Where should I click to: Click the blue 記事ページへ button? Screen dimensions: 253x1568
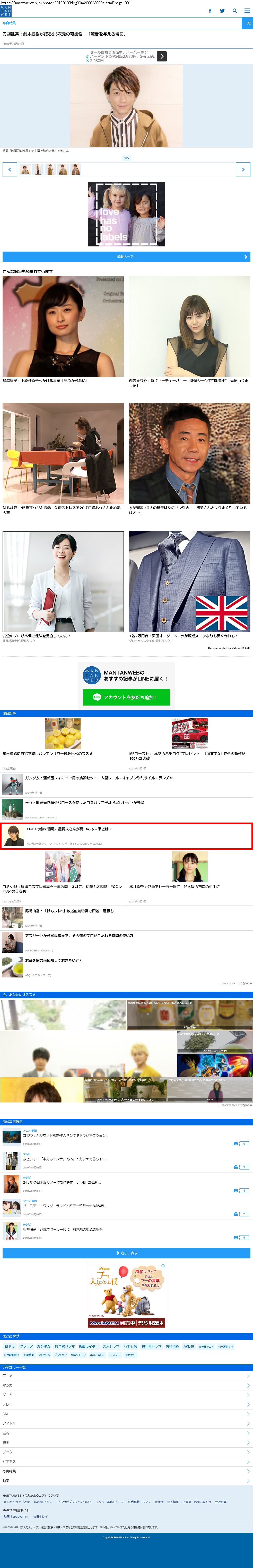point(127,257)
